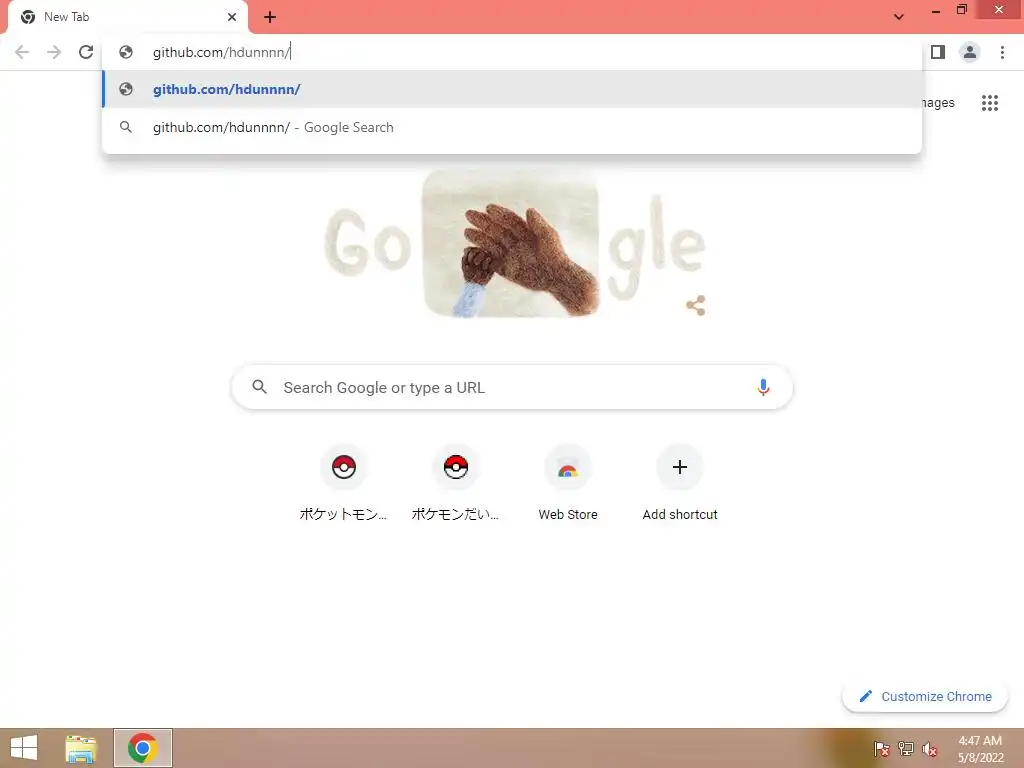
Task: Open the Google apps grid
Action: pos(989,103)
